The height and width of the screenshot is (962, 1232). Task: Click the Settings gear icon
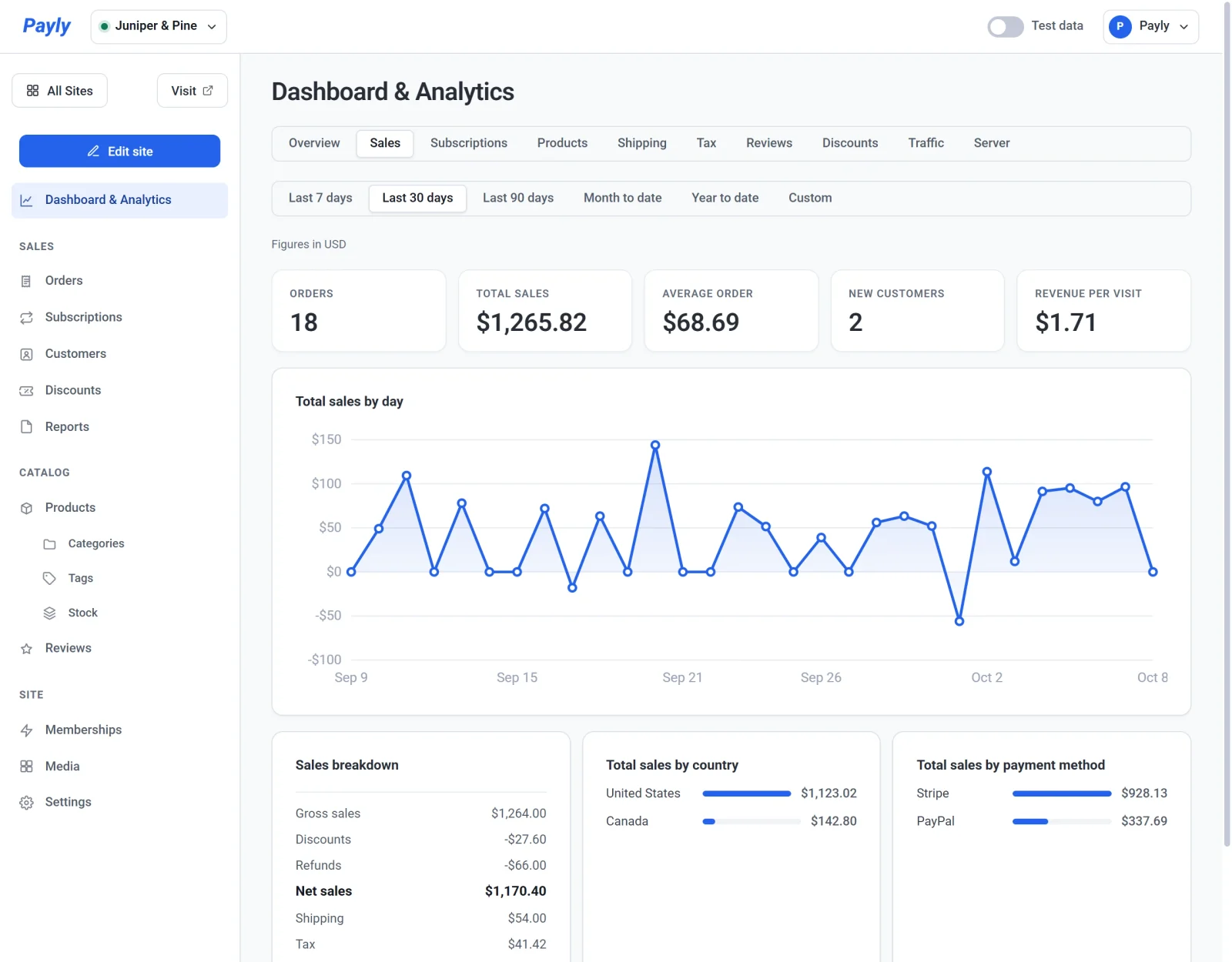26,803
